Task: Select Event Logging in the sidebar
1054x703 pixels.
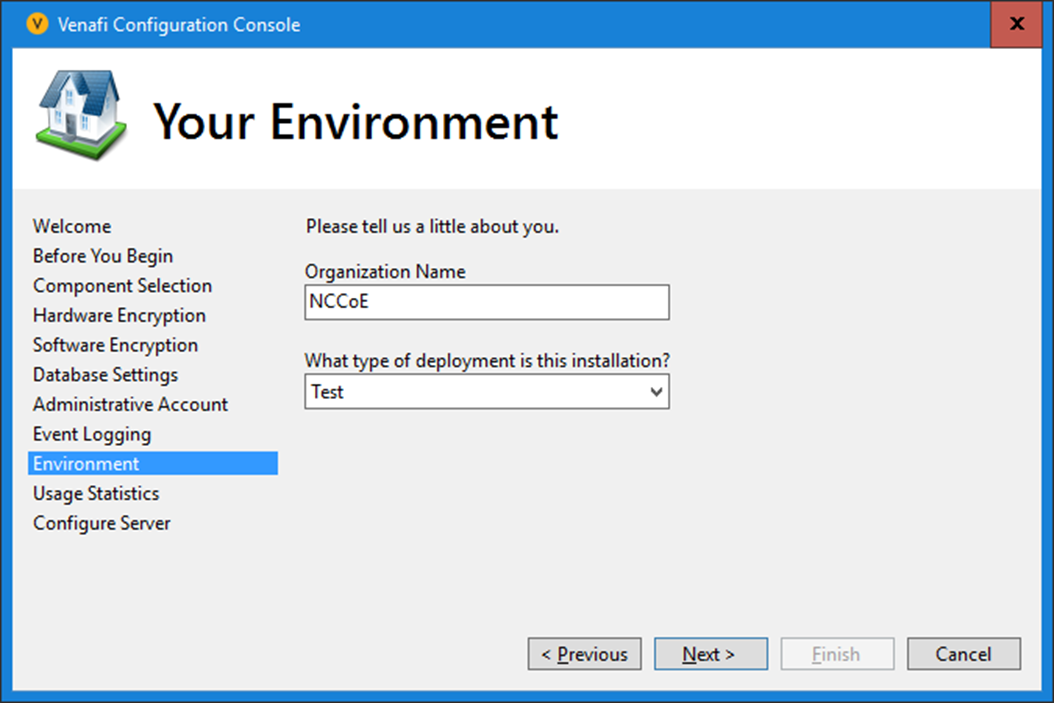Action: pos(92,434)
